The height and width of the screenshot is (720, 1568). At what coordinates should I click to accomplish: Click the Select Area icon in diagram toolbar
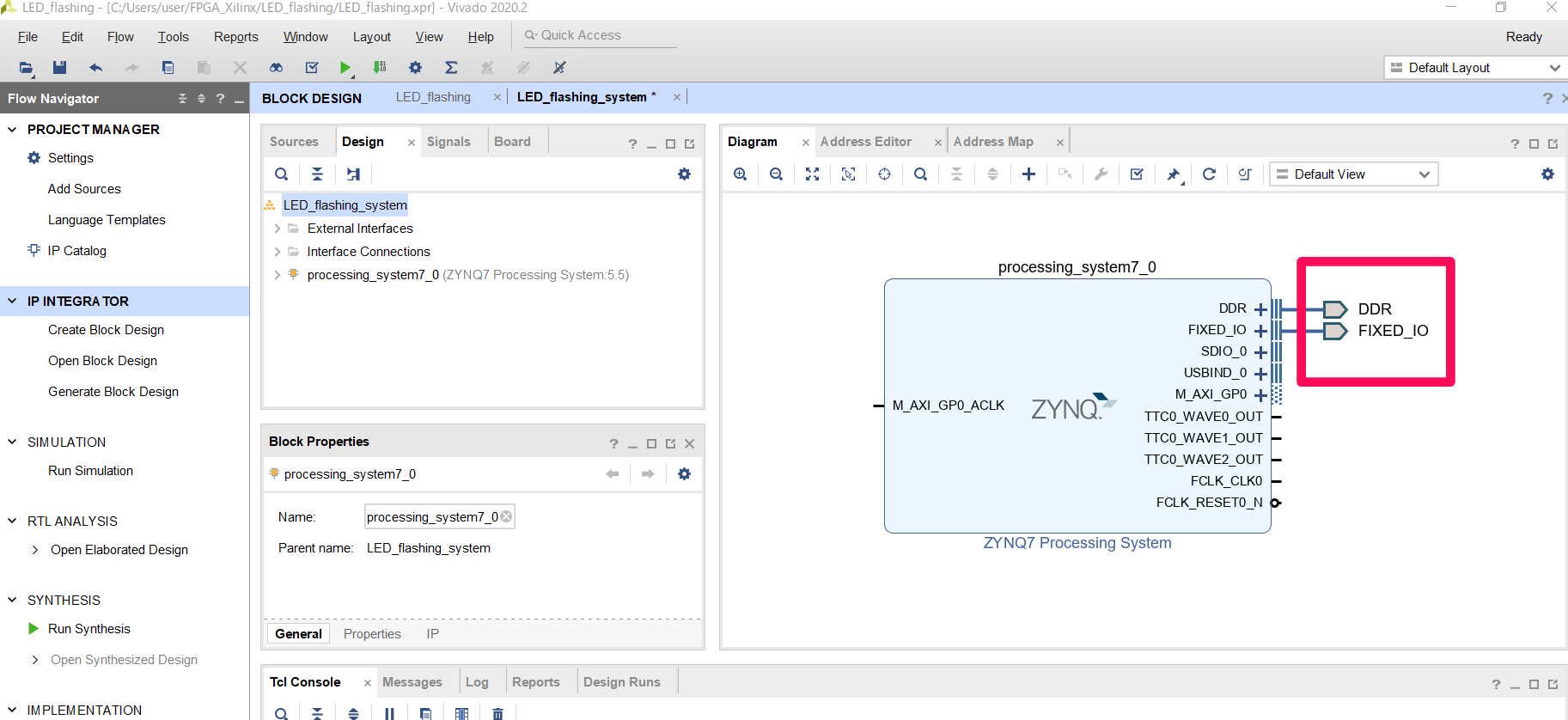(848, 174)
